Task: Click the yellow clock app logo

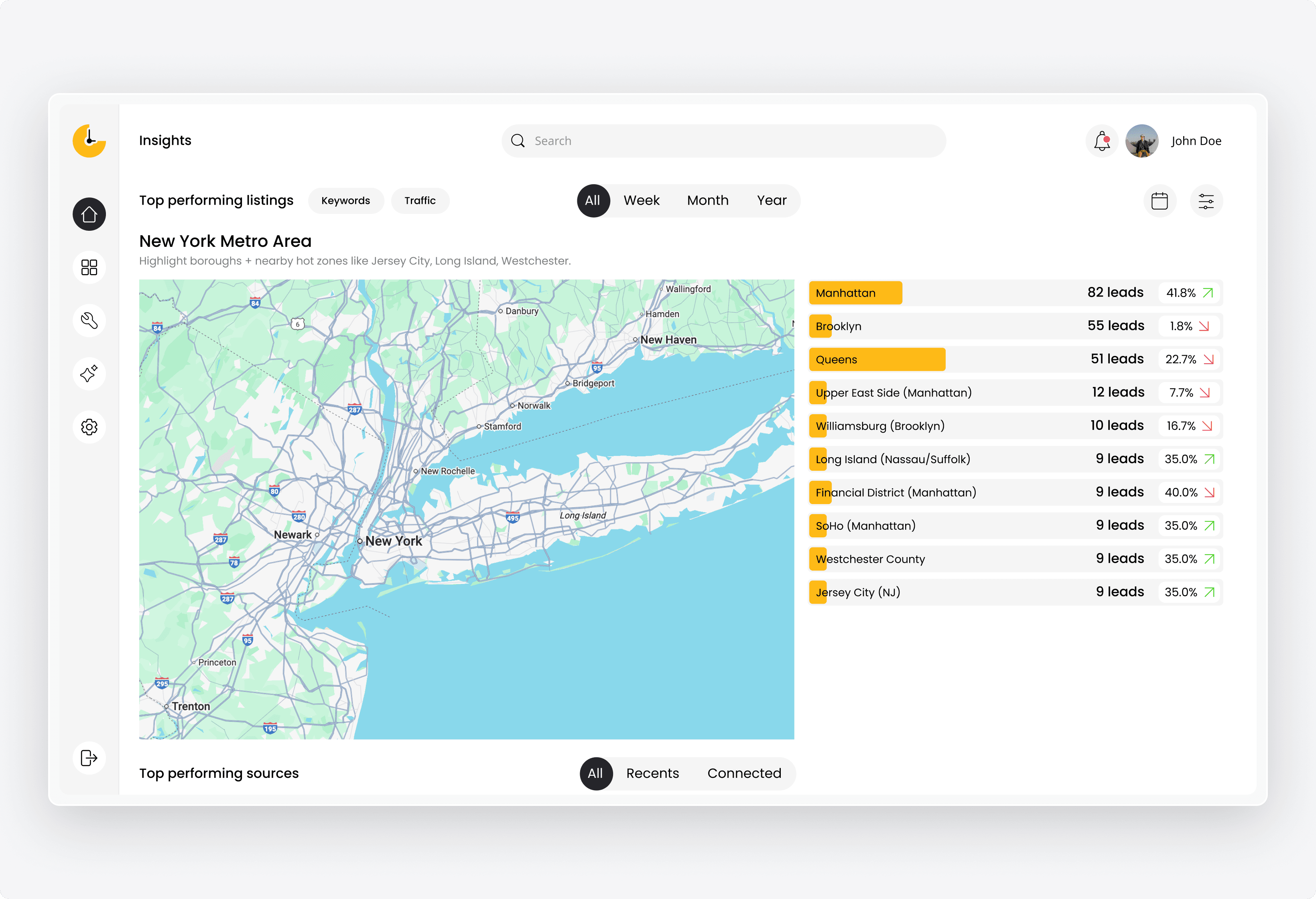Action: click(x=89, y=140)
